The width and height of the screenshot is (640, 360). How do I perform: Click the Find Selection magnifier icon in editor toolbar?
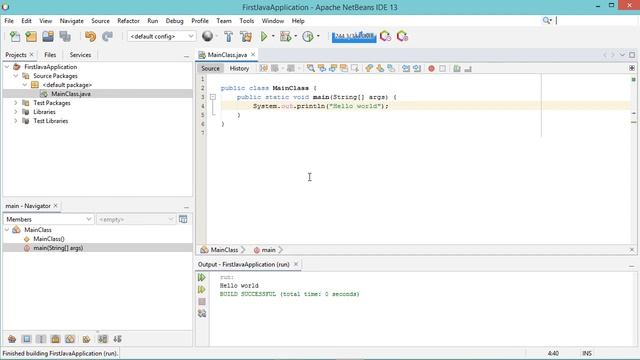point(311,69)
